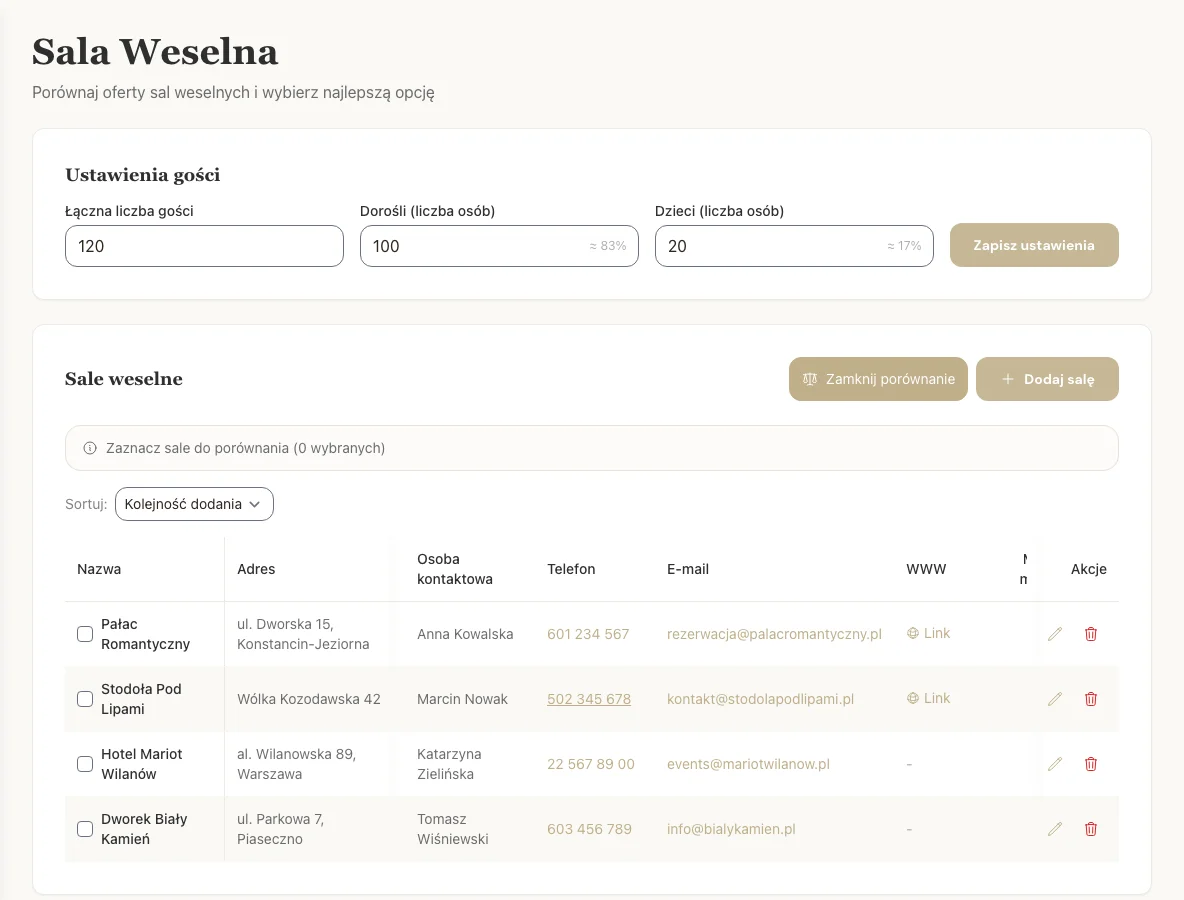Select Stodoła Pod Lipami for comparison
Viewport: 1184px width, 900px height.
pyautogui.click(x=85, y=699)
